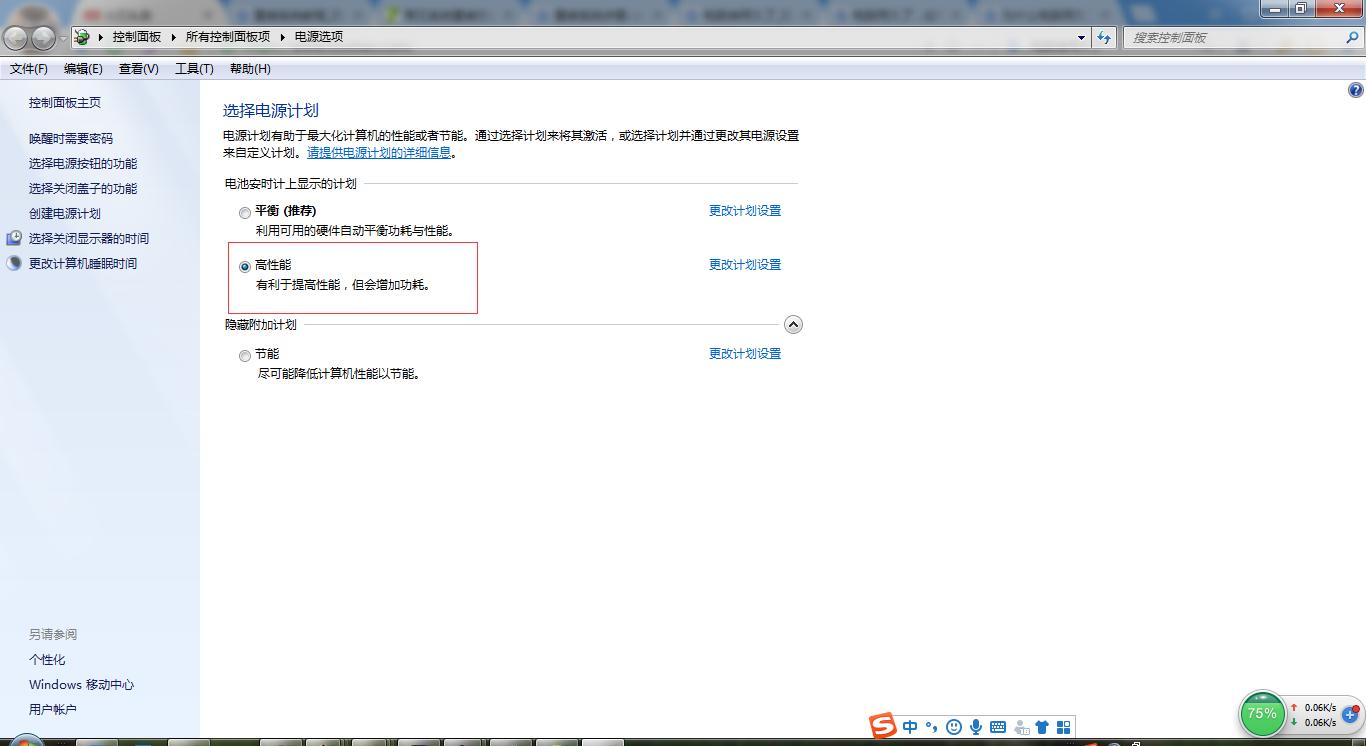
Task: Expand the arrow before 所有控制面板项 breadcrumb
Action: [x=174, y=37]
